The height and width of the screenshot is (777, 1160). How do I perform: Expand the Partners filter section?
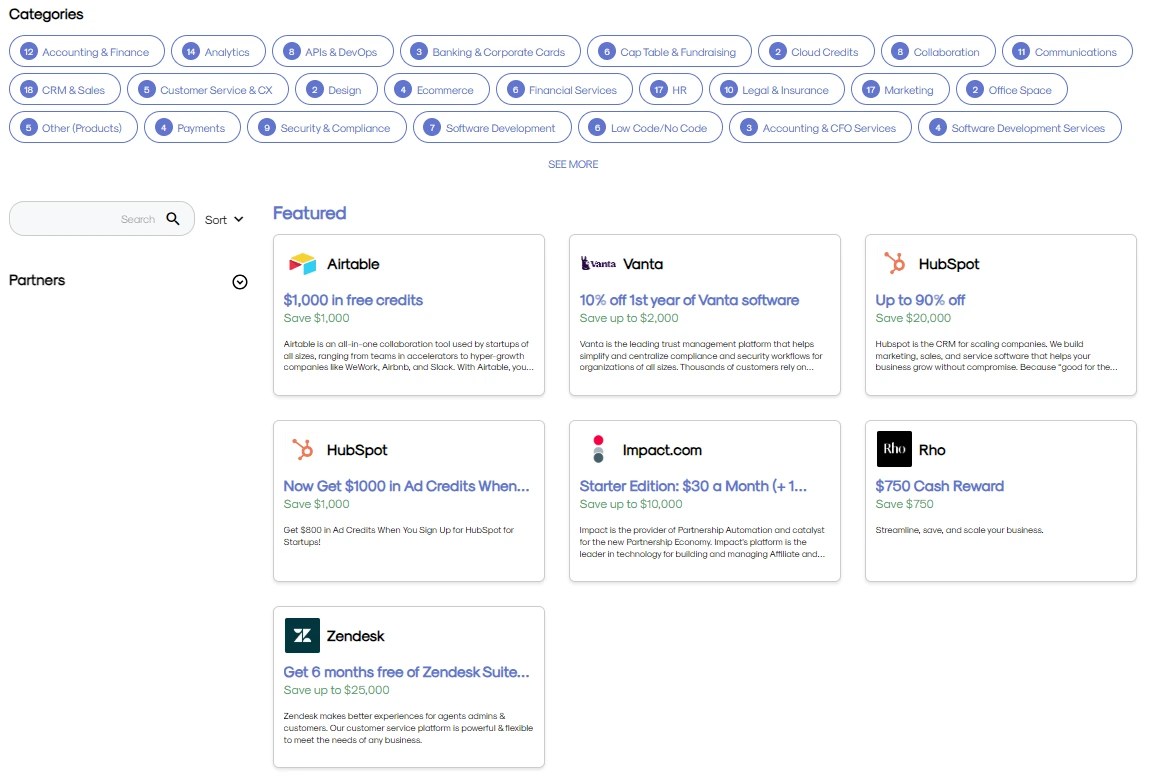pyautogui.click(x=240, y=282)
